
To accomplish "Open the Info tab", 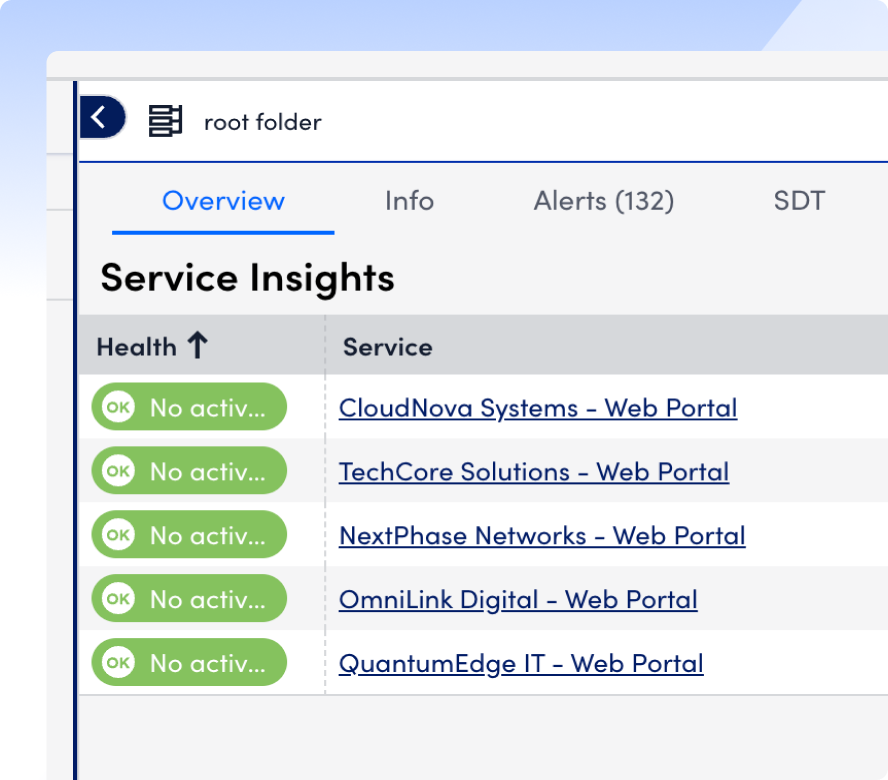I will pos(409,201).
